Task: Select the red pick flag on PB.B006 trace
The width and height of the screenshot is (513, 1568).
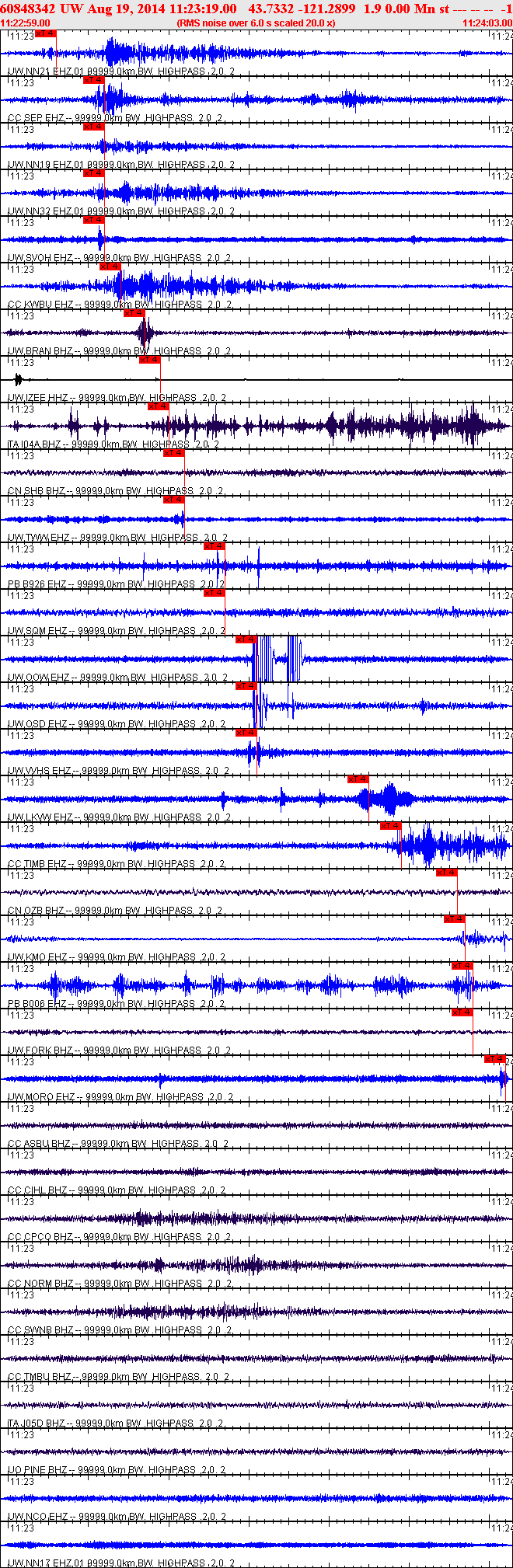Action: pos(462,966)
